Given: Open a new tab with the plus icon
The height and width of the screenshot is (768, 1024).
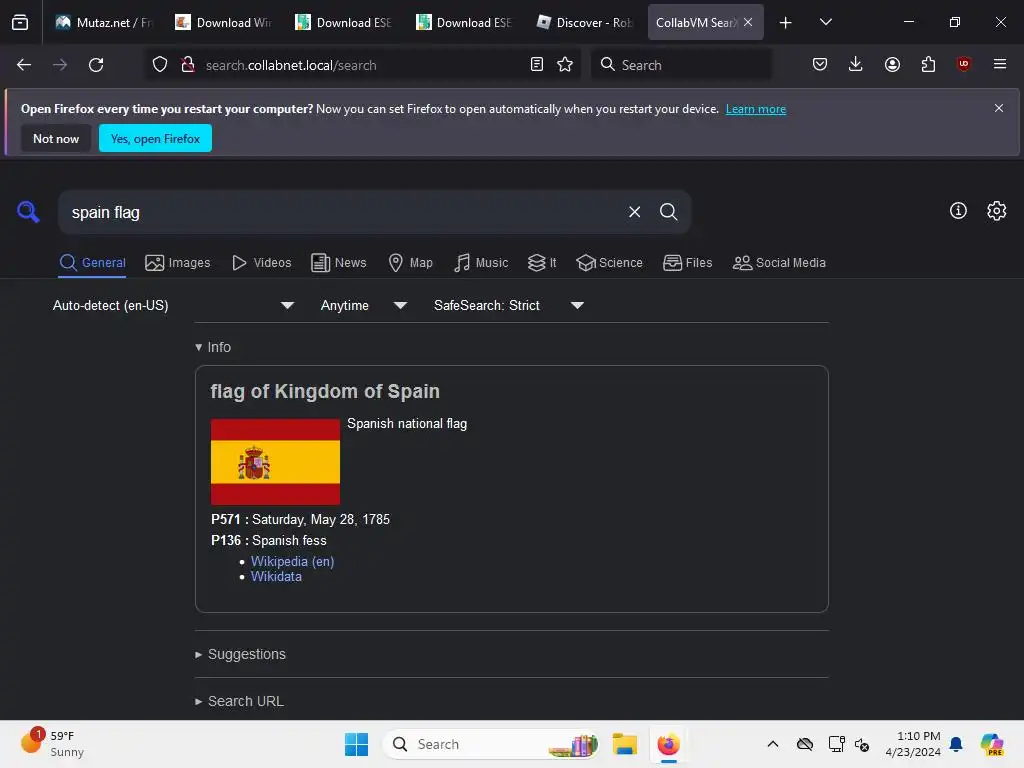Looking at the screenshot, I should pos(786,22).
